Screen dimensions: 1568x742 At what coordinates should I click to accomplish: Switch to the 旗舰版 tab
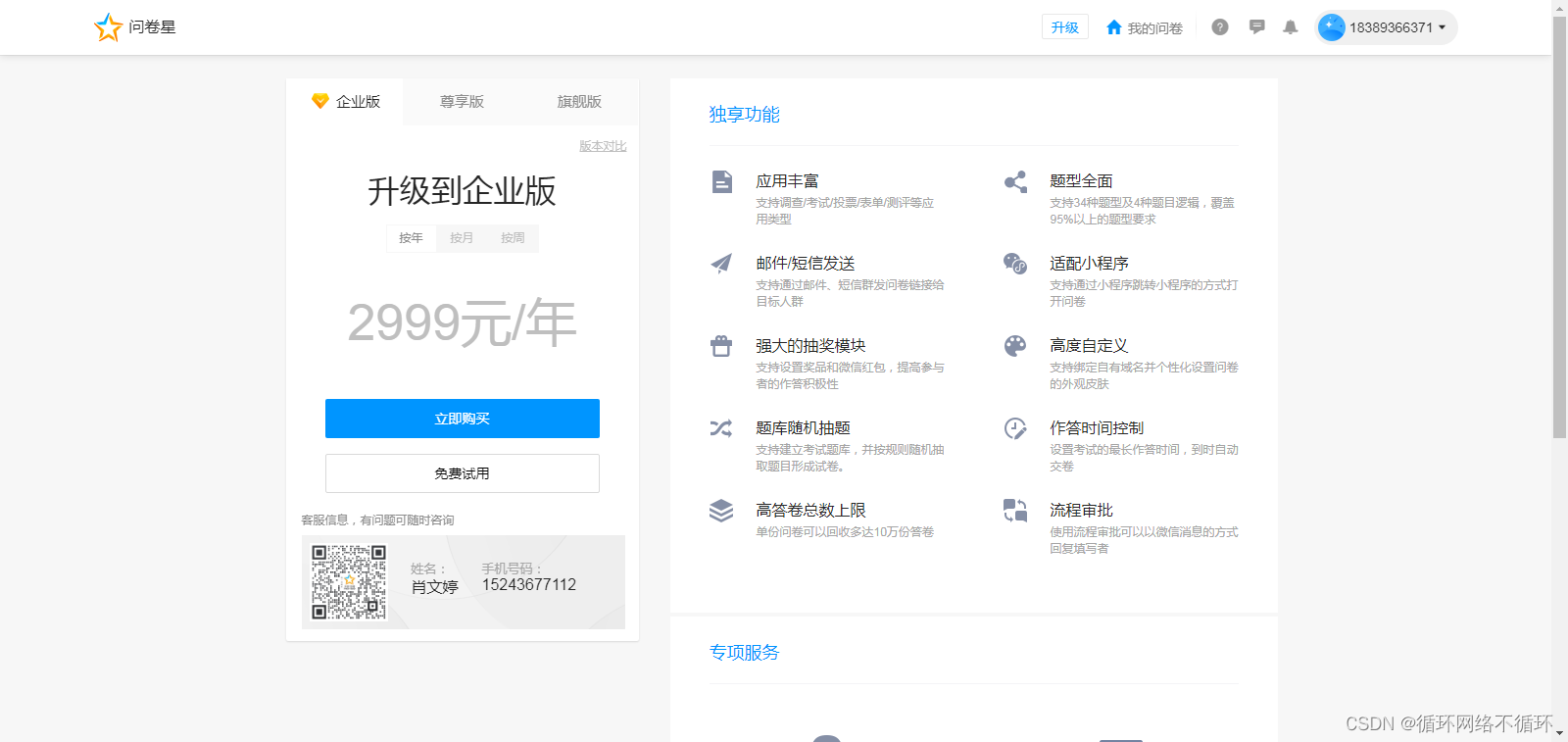(579, 102)
